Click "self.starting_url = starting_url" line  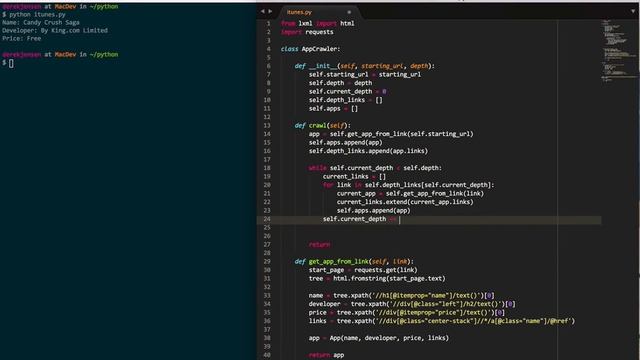click(364, 75)
